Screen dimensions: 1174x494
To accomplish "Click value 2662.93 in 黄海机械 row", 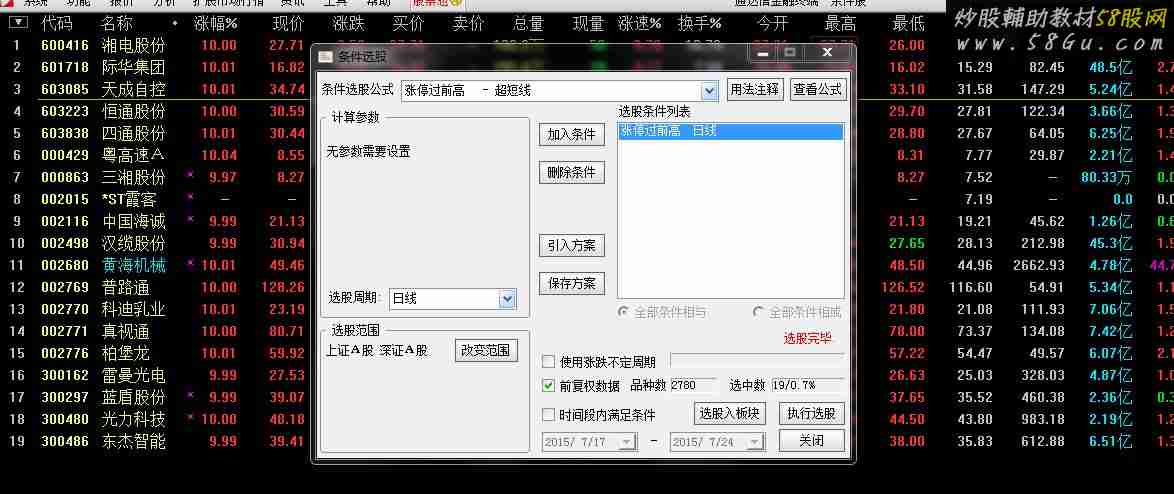I will coord(1038,266).
